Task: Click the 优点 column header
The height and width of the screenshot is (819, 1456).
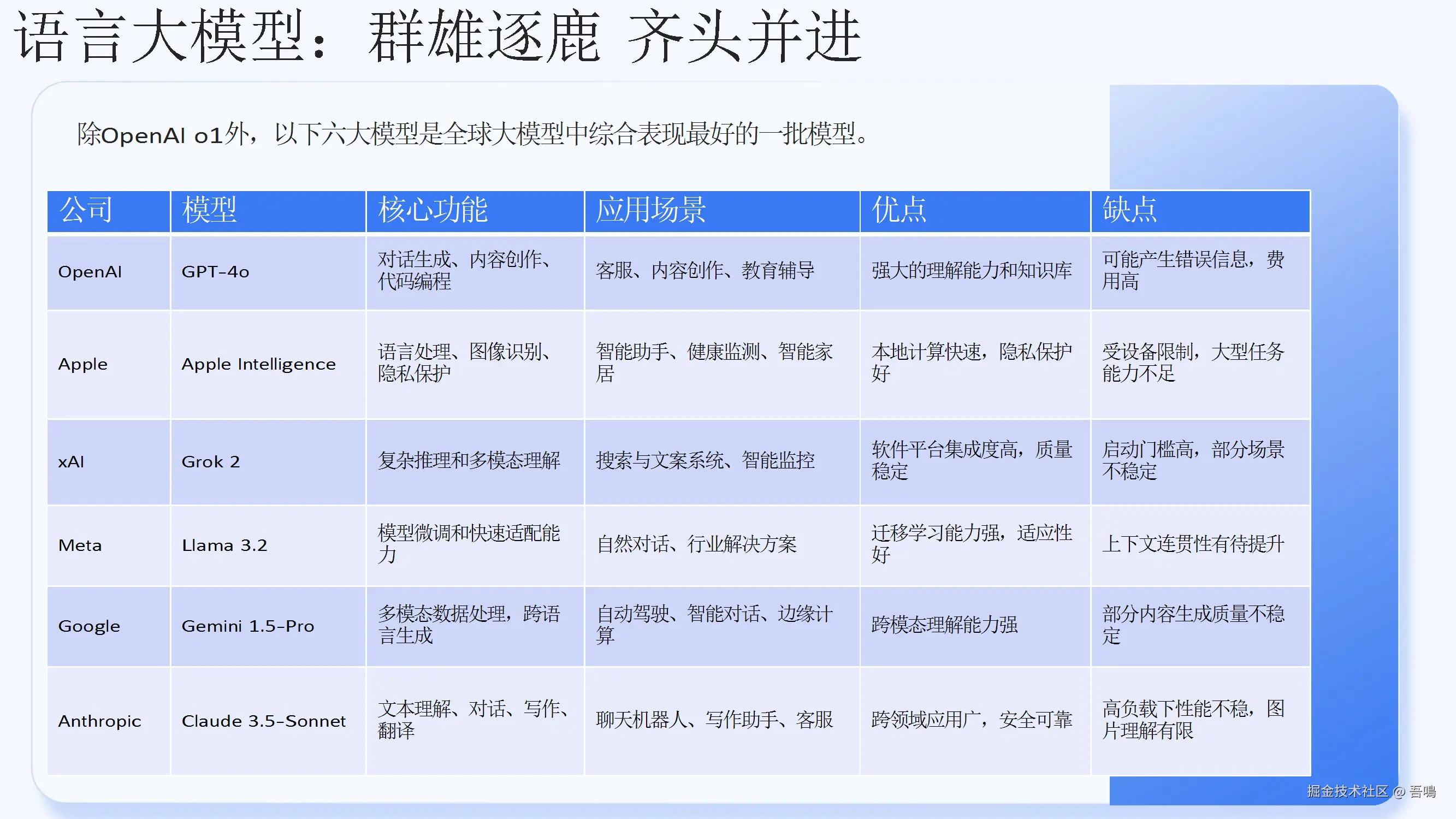Action: pos(899,210)
